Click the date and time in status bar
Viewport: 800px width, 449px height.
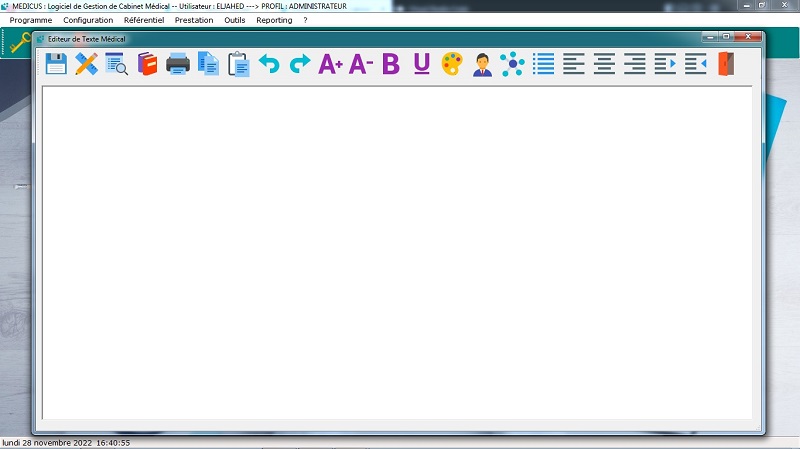pyautogui.click(x=66, y=443)
